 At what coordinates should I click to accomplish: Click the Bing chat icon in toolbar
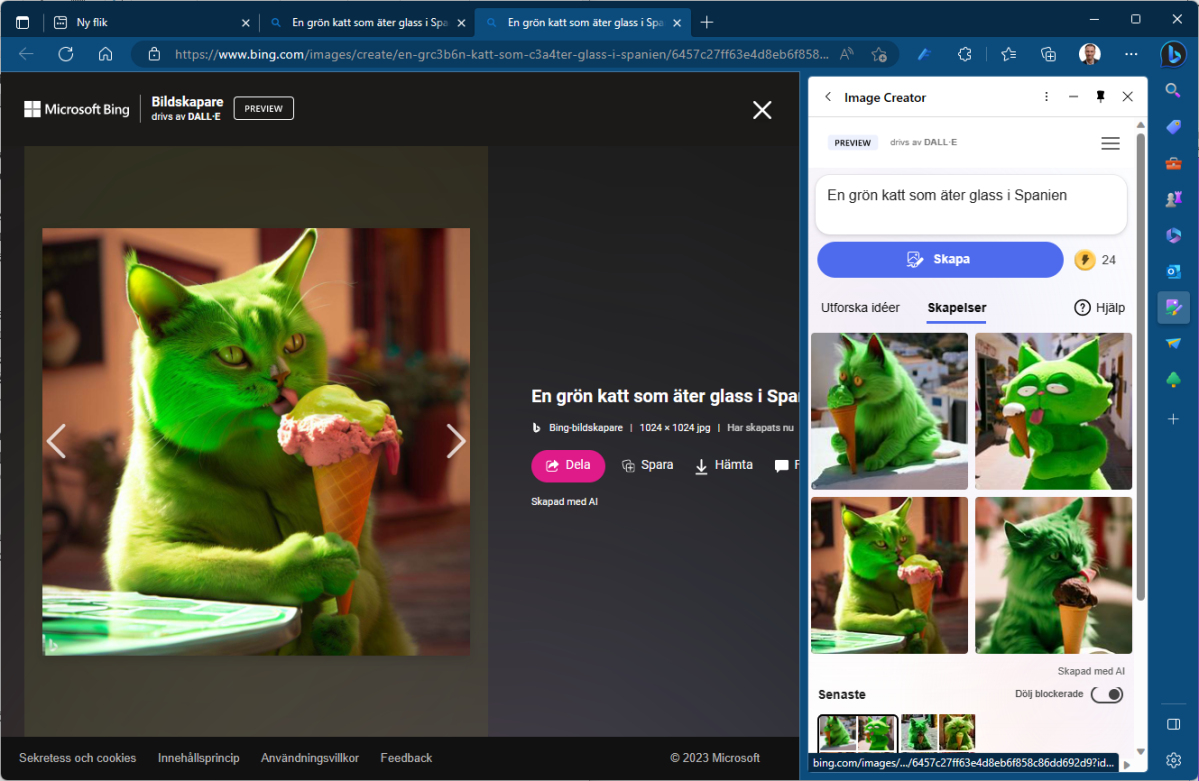click(x=1172, y=54)
